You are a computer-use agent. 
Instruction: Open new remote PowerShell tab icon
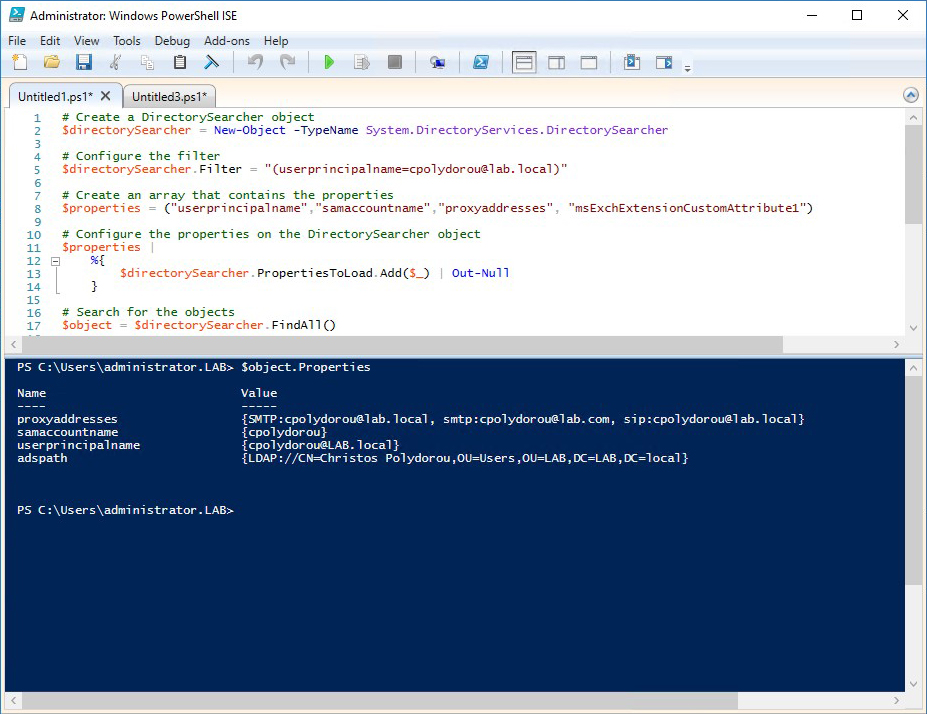[437, 62]
